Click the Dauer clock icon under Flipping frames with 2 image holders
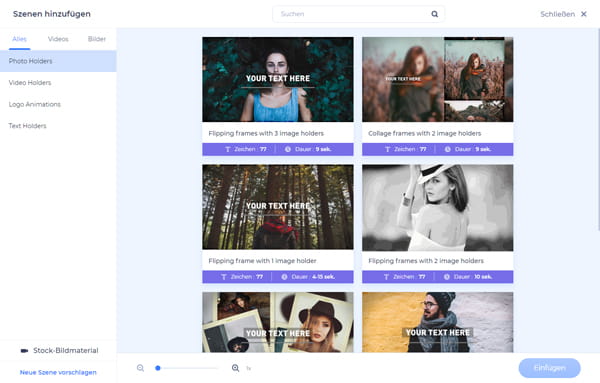600x383 pixels. (x=447, y=277)
